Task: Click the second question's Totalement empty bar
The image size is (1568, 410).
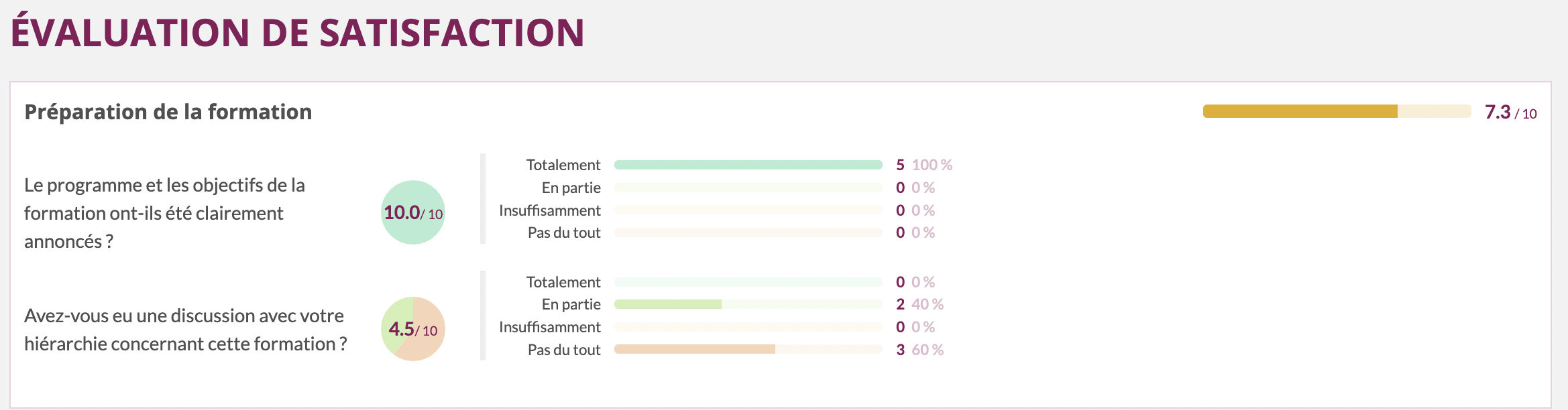Action: 748,282
